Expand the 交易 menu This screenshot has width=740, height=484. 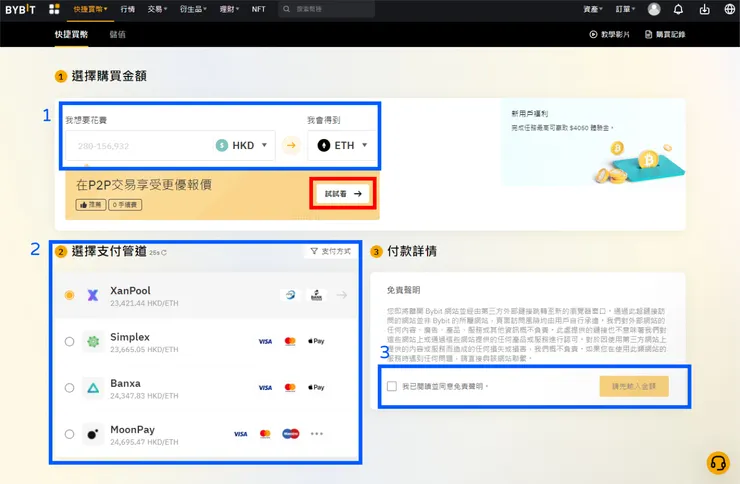click(157, 9)
